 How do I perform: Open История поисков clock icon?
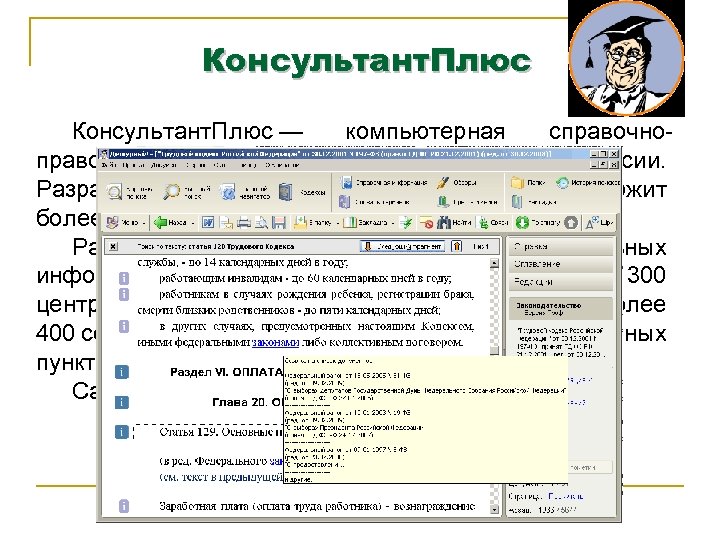562,183
